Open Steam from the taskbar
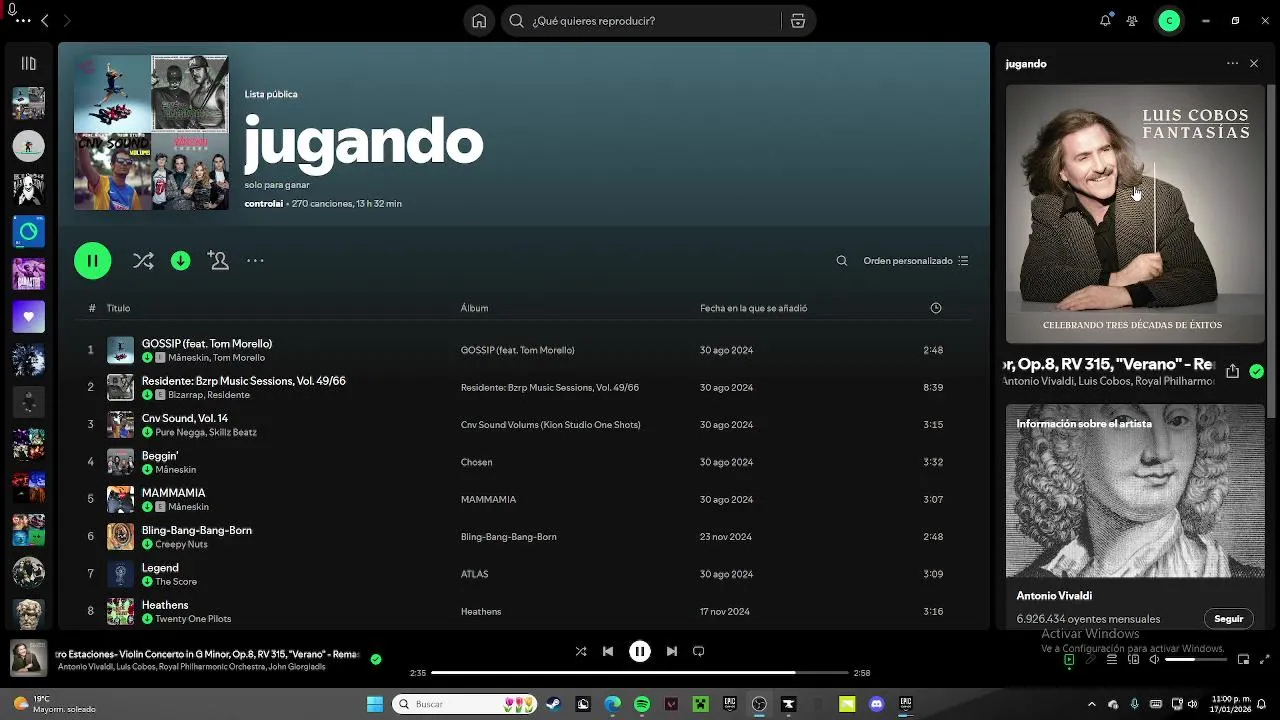The height and width of the screenshot is (720, 1280). 553,704
